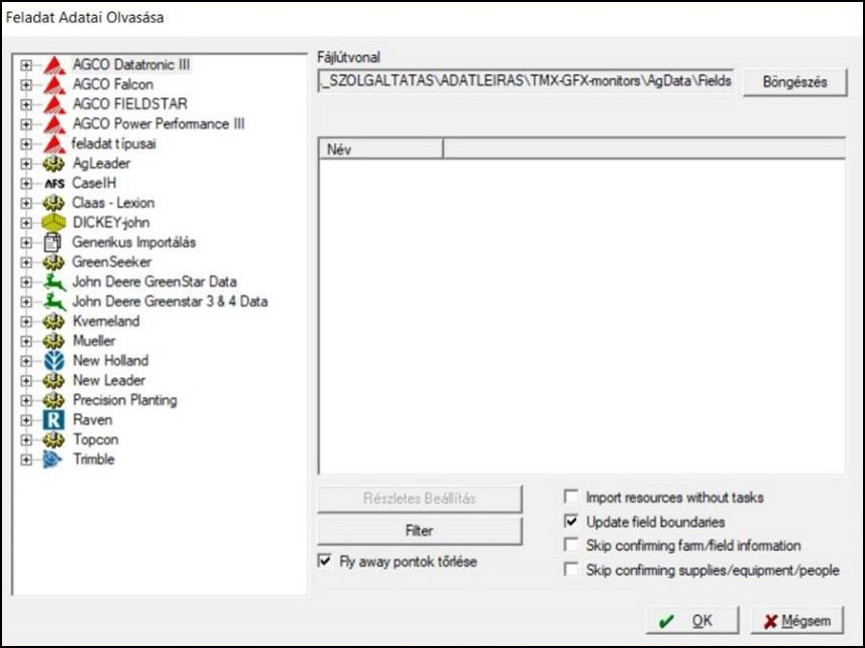Enable Skip confirming farm/field information
This screenshot has width=865, height=648.
click(x=571, y=545)
